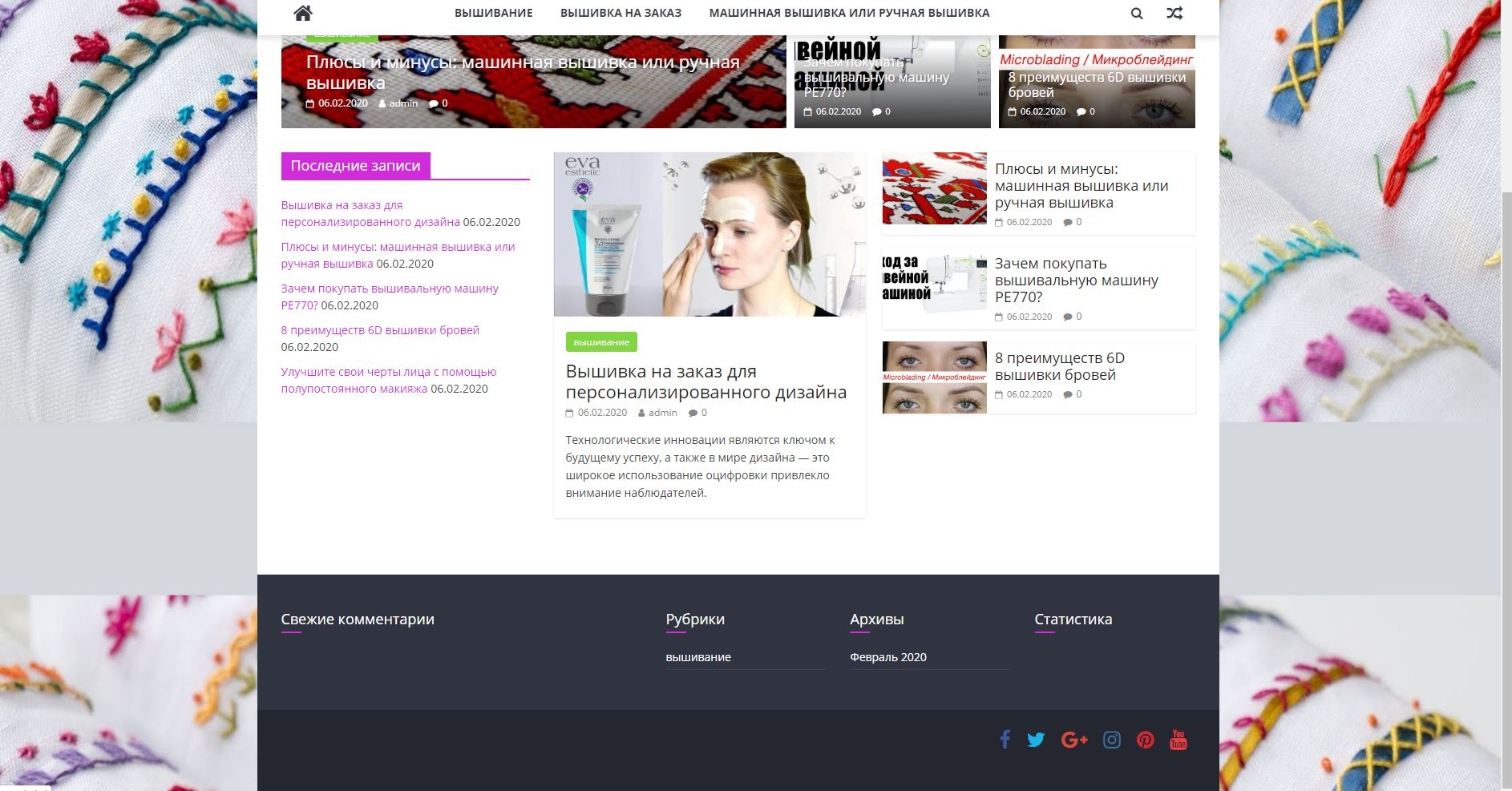1512x791 pixels.
Task: Open sidebar card title 8 преимуществ 6D
Action: (1060, 366)
